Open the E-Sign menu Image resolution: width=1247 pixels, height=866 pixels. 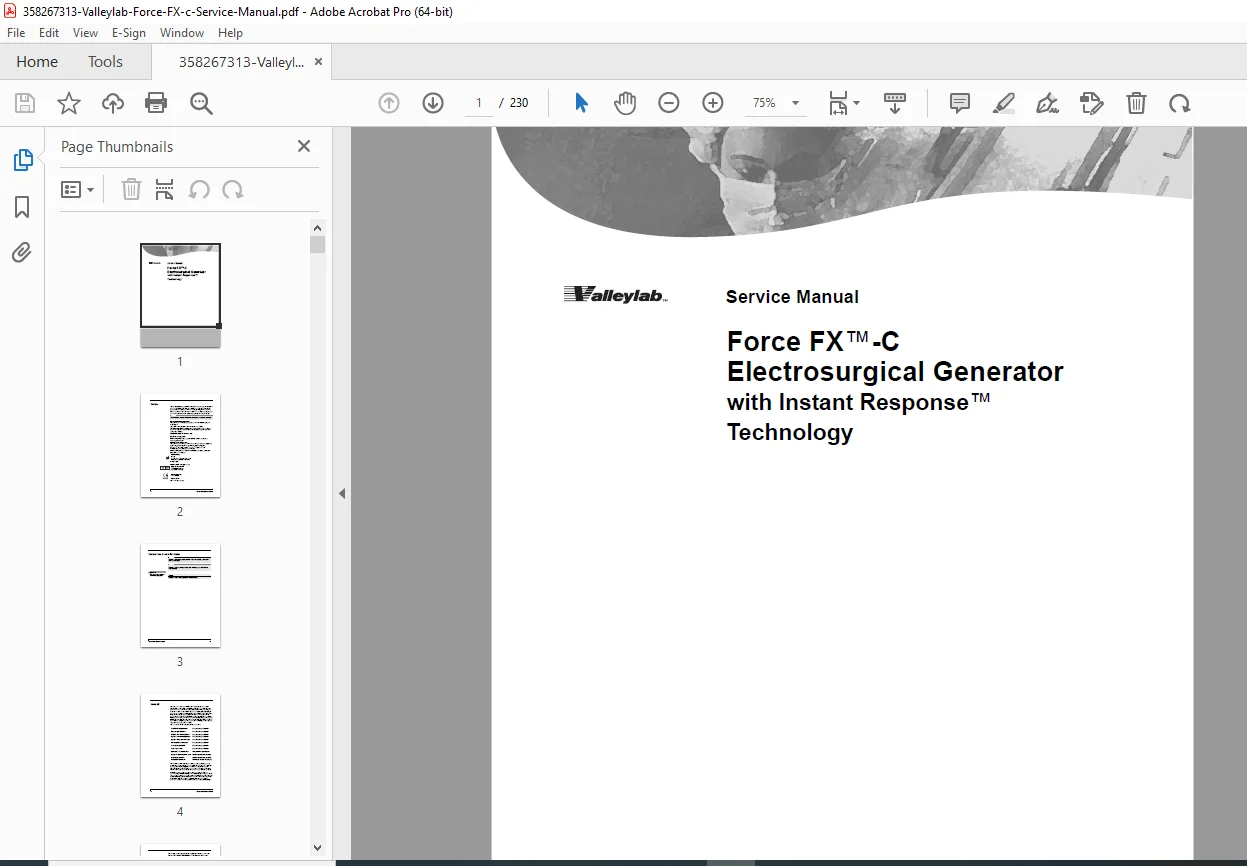tap(129, 32)
